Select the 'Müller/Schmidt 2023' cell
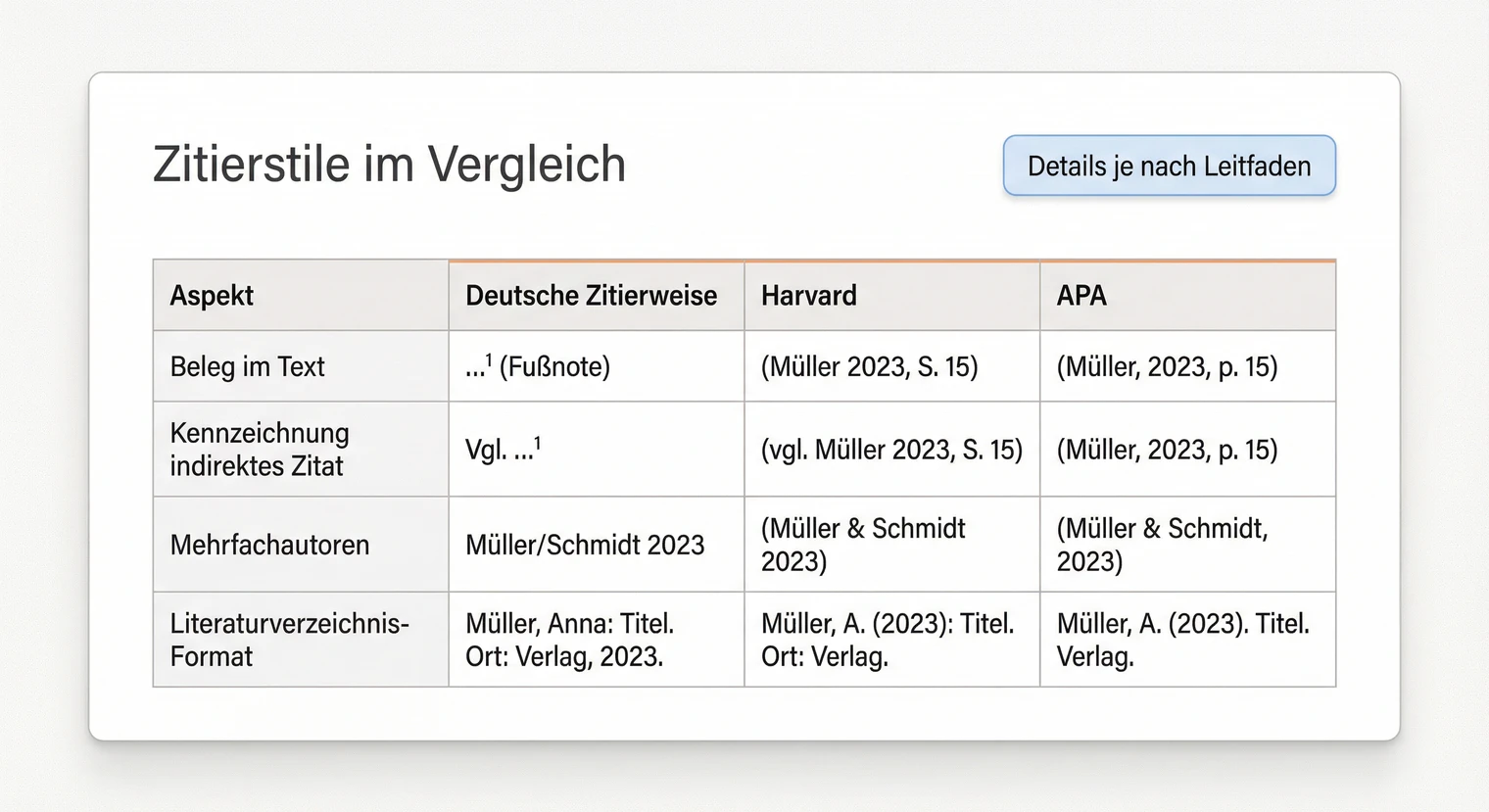This screenshot has width=1489, height=812. pyautogui.click(x=584, y=545)
